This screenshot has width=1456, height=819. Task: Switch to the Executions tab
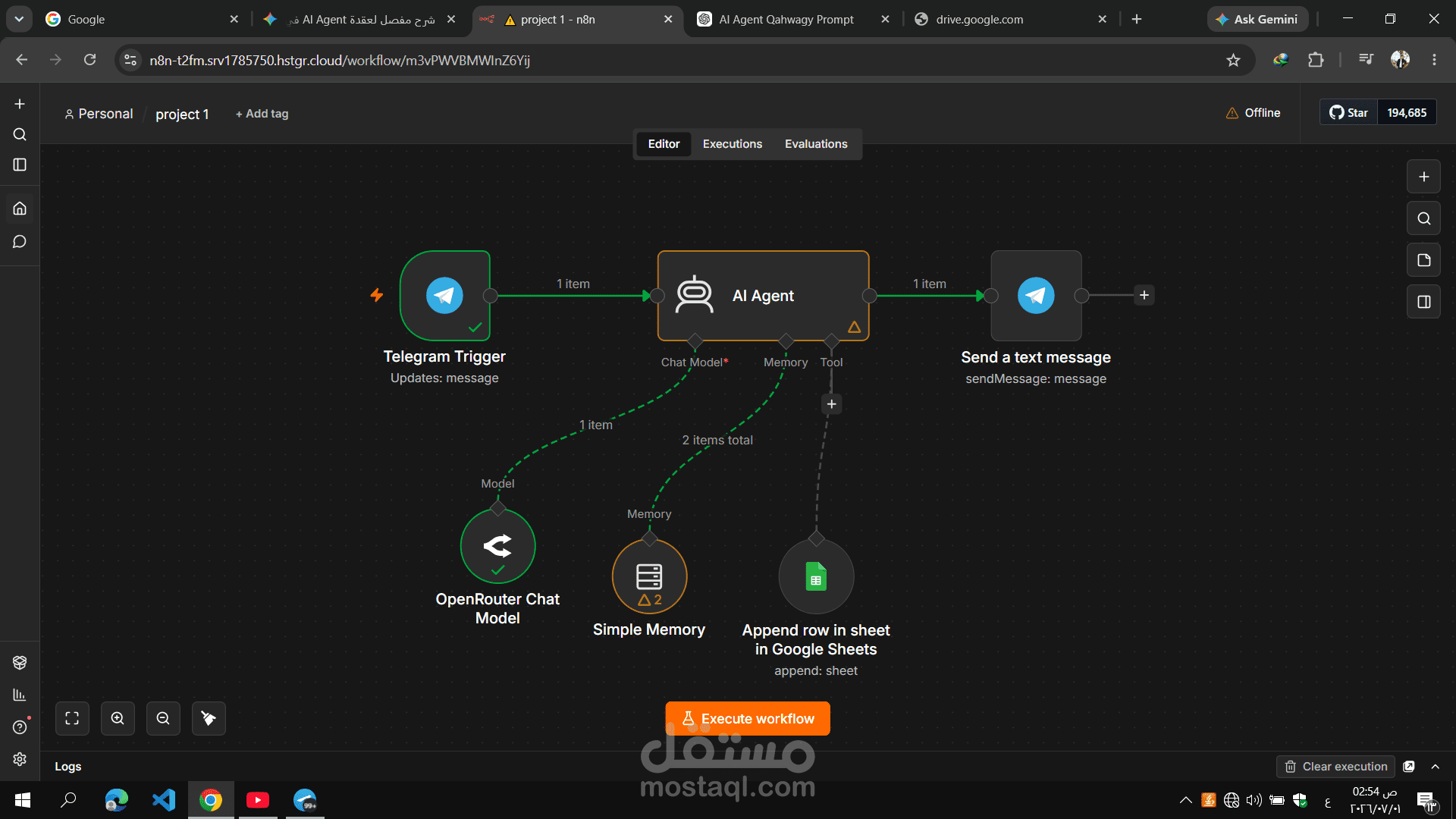coord(733,144)
